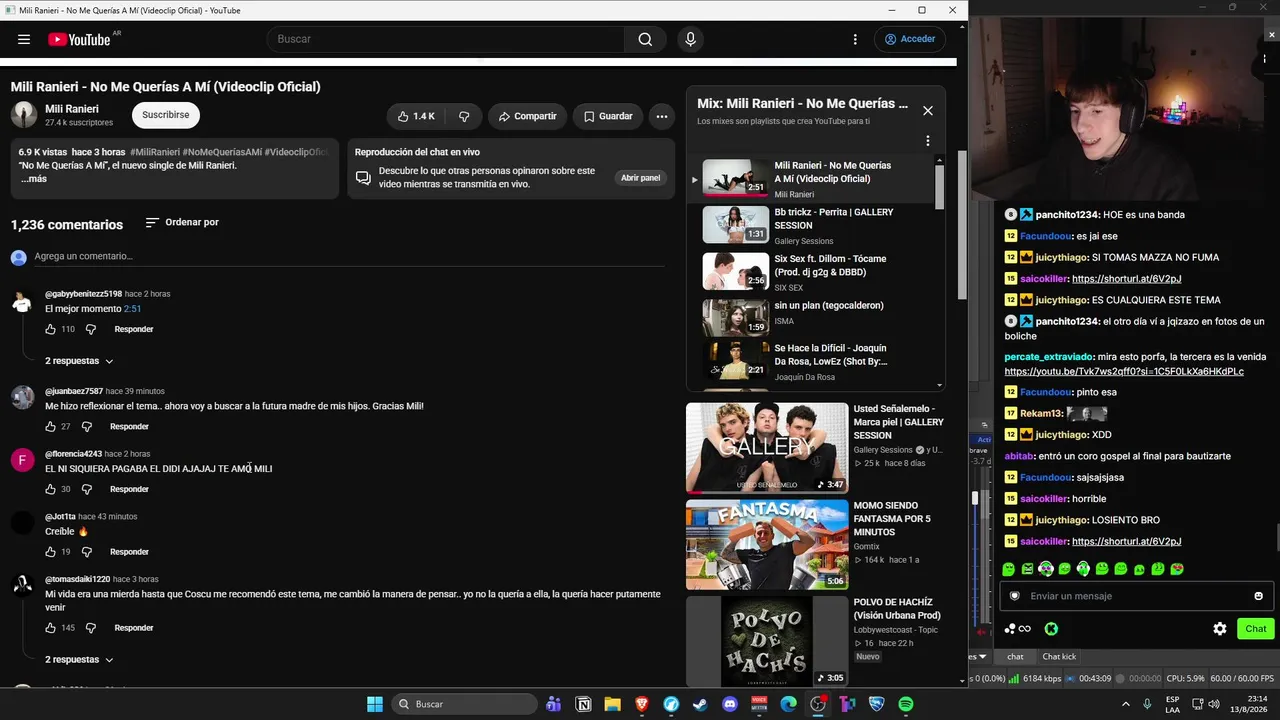The image size is (1280, 720).
Task: Expand the description with ...más
Action: (x=34, y=179)
